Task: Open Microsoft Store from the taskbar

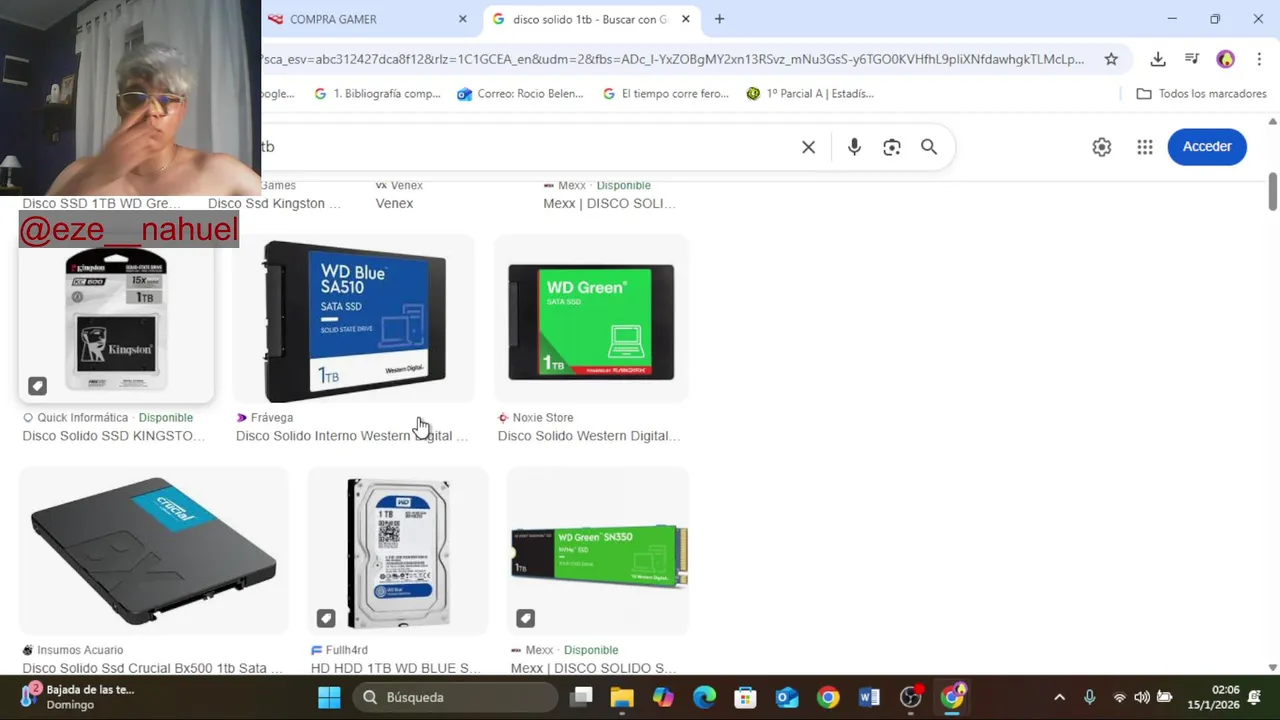Action: point(745,697)
